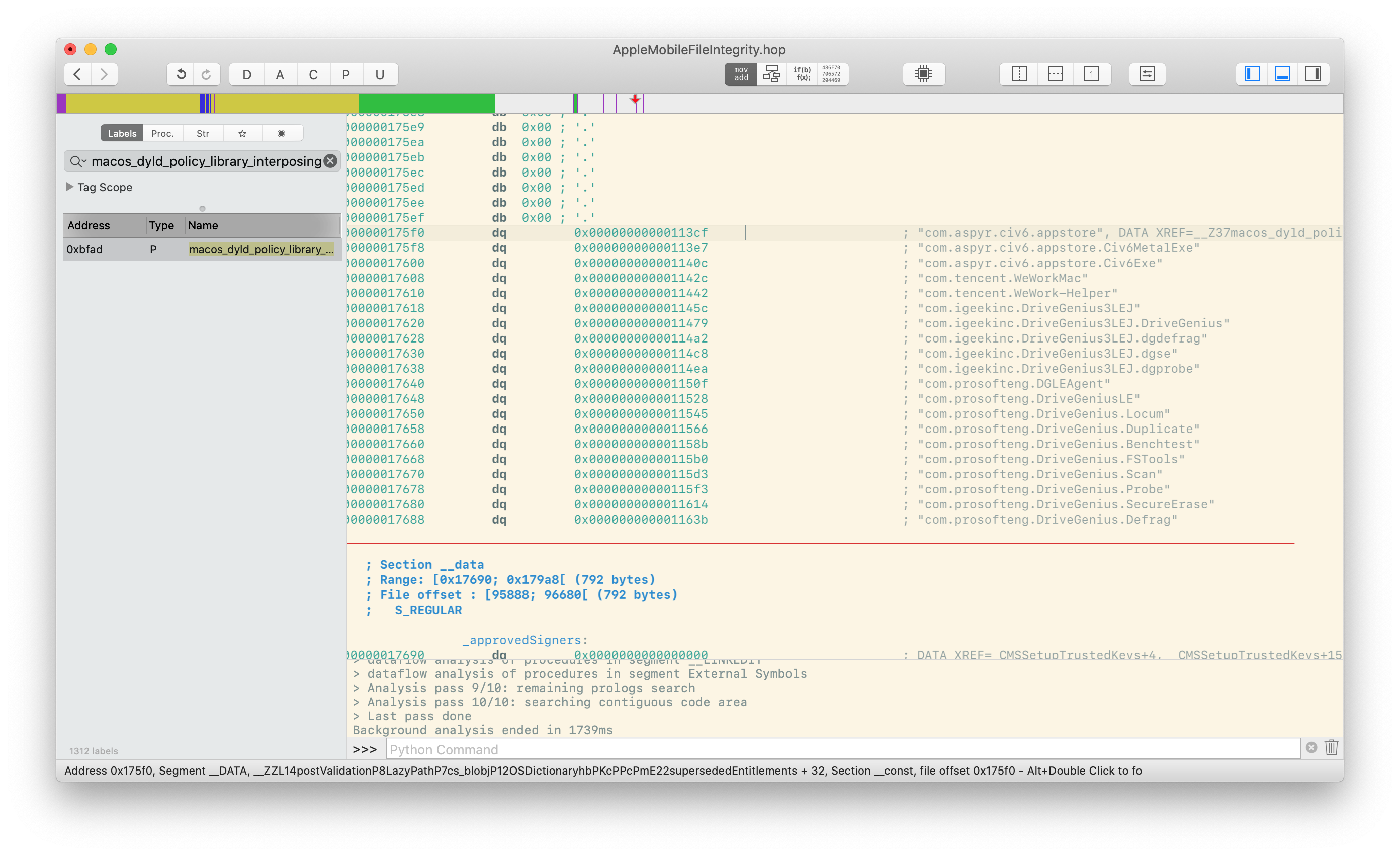The image size is (1400, 856).
Task: Click "Background analysis ended in 1739ms" log line
Action: pyautogui.click(x=482, y=730)
